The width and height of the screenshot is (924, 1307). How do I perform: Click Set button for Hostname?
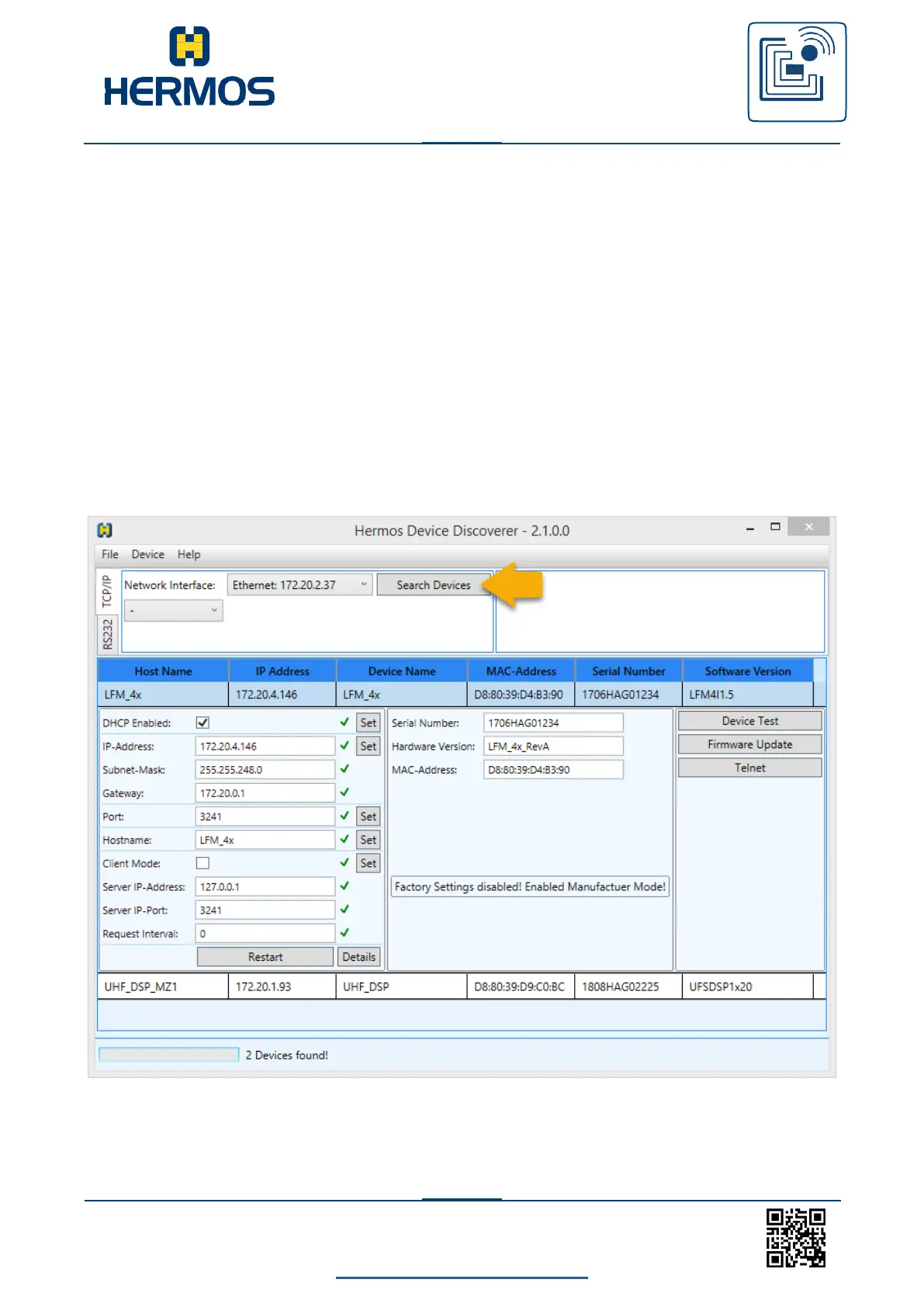pos(369,840)
